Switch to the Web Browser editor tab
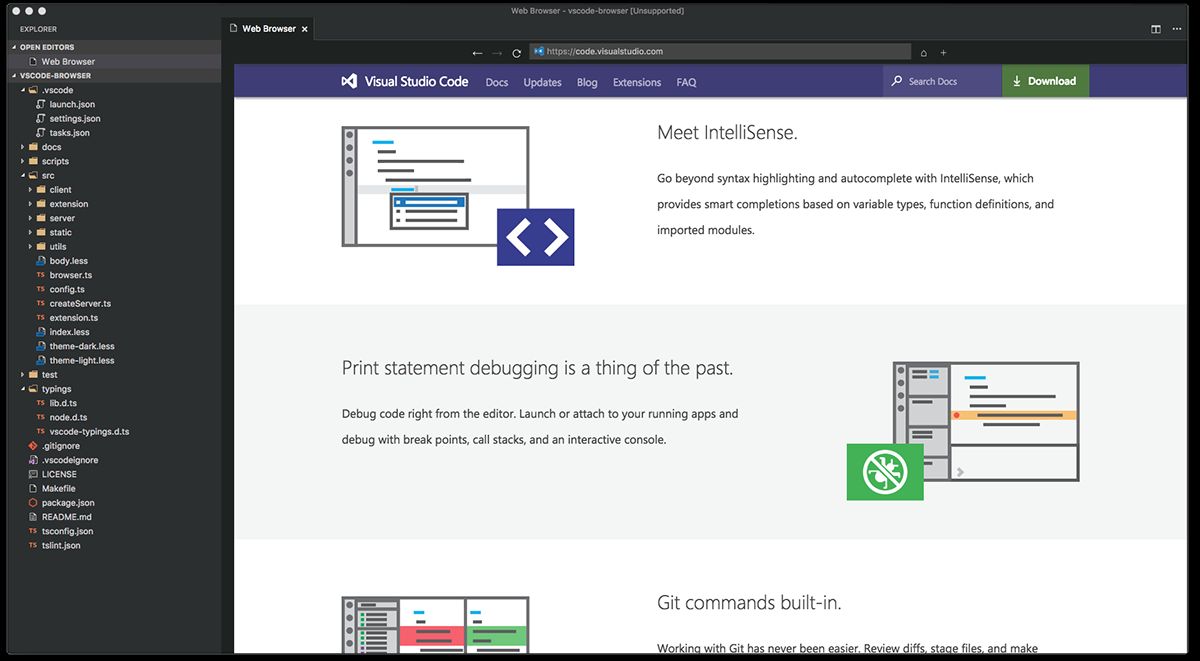 266,29
